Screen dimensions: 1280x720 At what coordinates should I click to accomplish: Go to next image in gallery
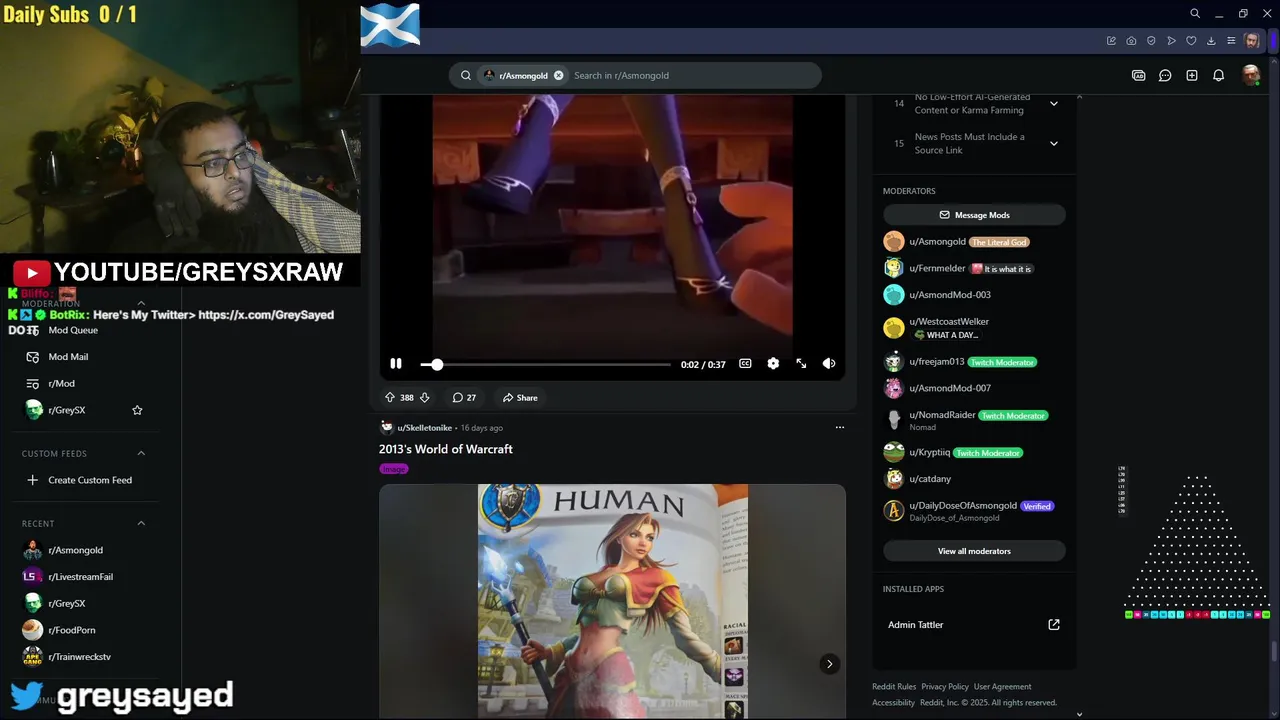coord(829,664)
